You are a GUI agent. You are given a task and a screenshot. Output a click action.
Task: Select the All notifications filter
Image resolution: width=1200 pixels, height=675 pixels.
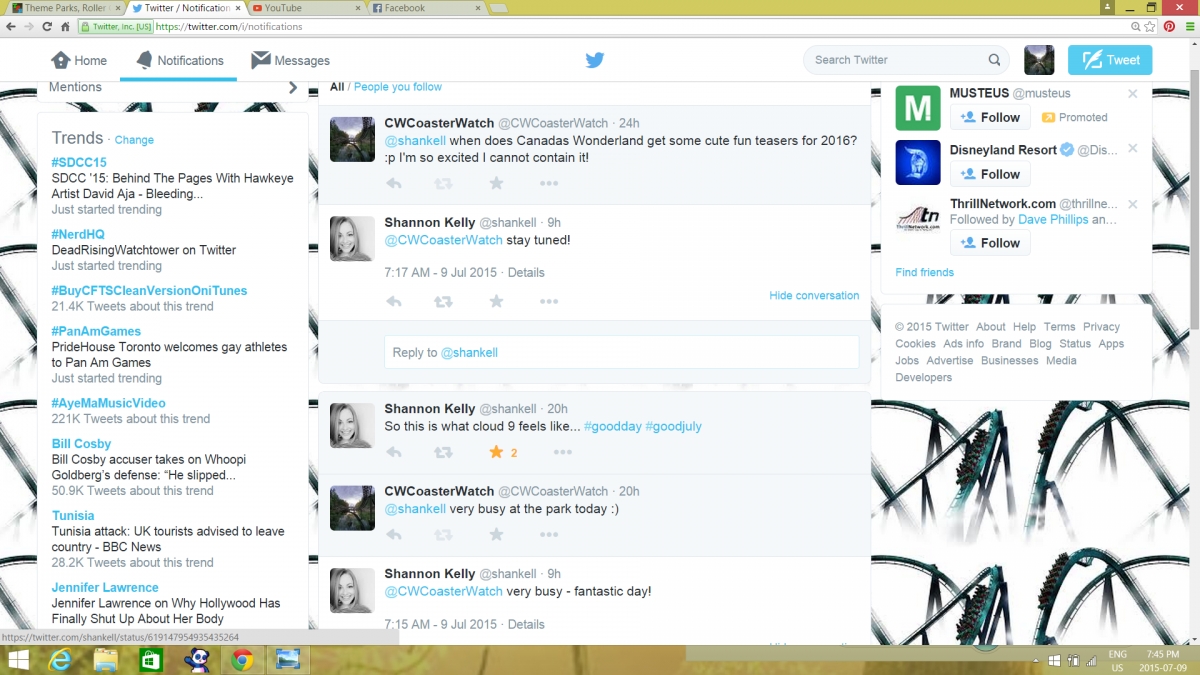(x=337, y=87)
